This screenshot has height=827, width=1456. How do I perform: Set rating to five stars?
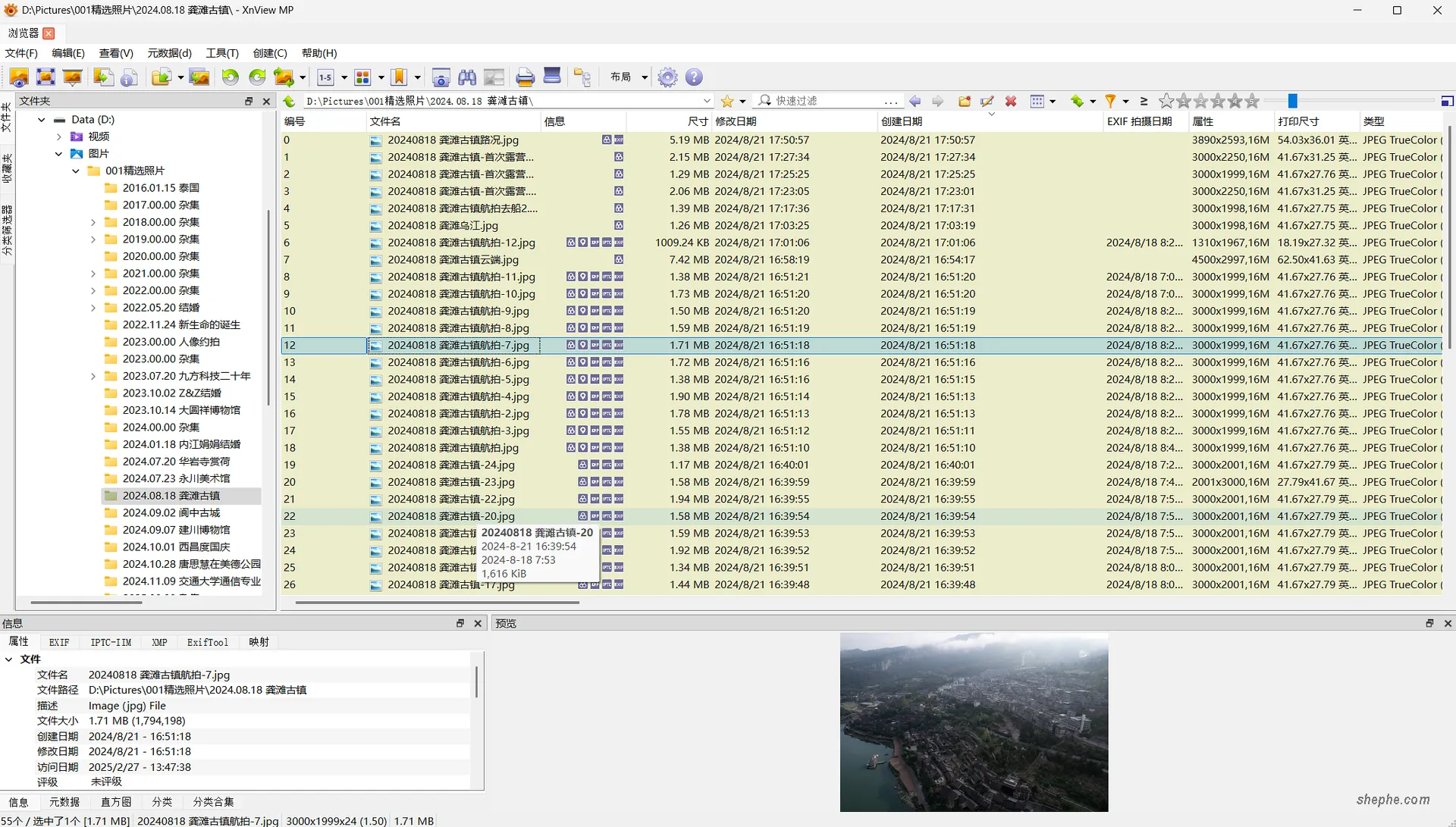tap(1252, 101)
